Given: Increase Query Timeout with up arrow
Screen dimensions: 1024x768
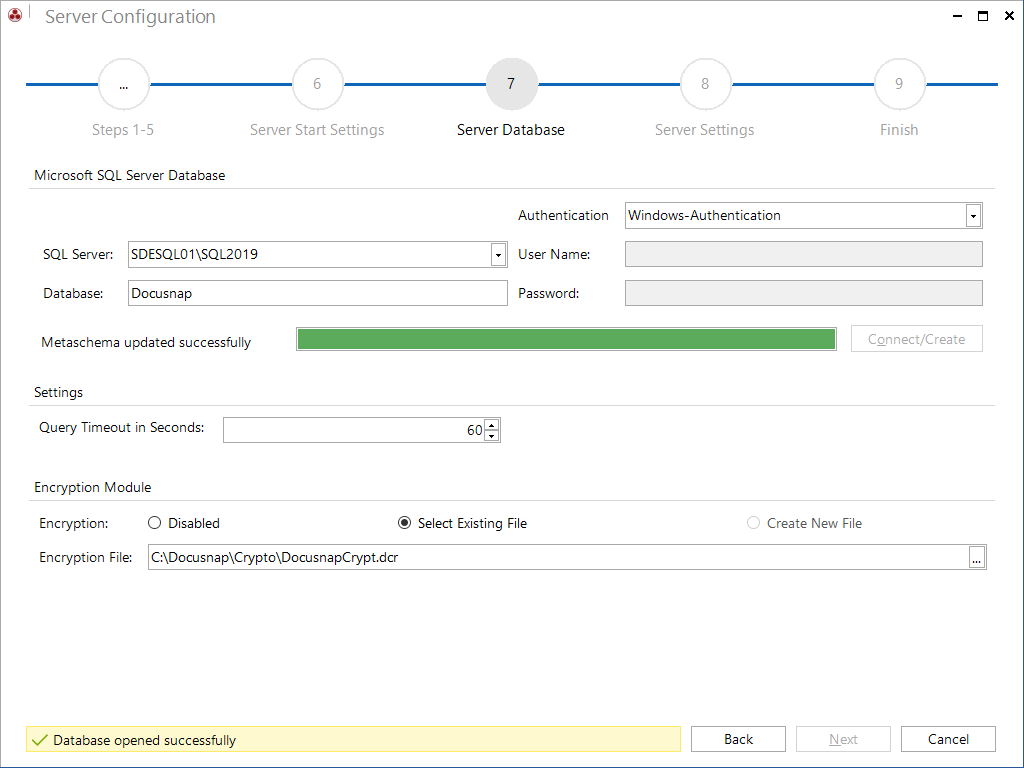Looking at the screenshot, I should (492, 425).
